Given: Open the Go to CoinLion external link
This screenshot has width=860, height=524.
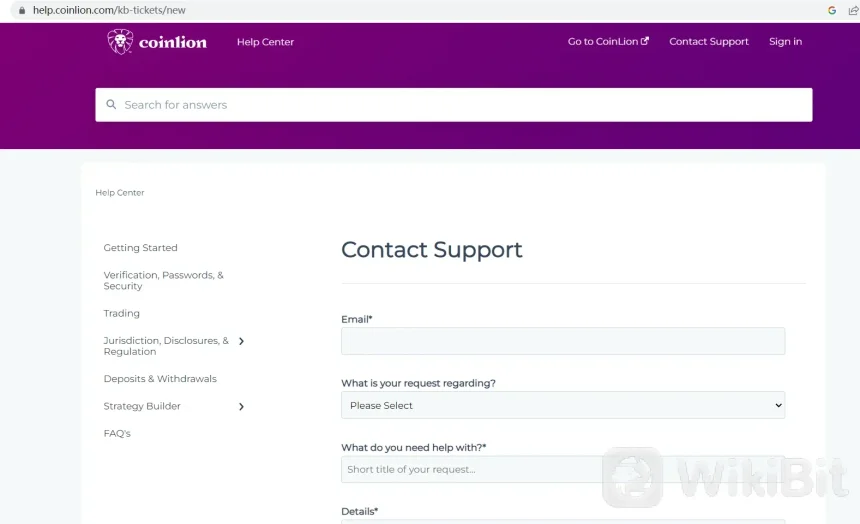Looking at the screenshot, I should [608, 42].
